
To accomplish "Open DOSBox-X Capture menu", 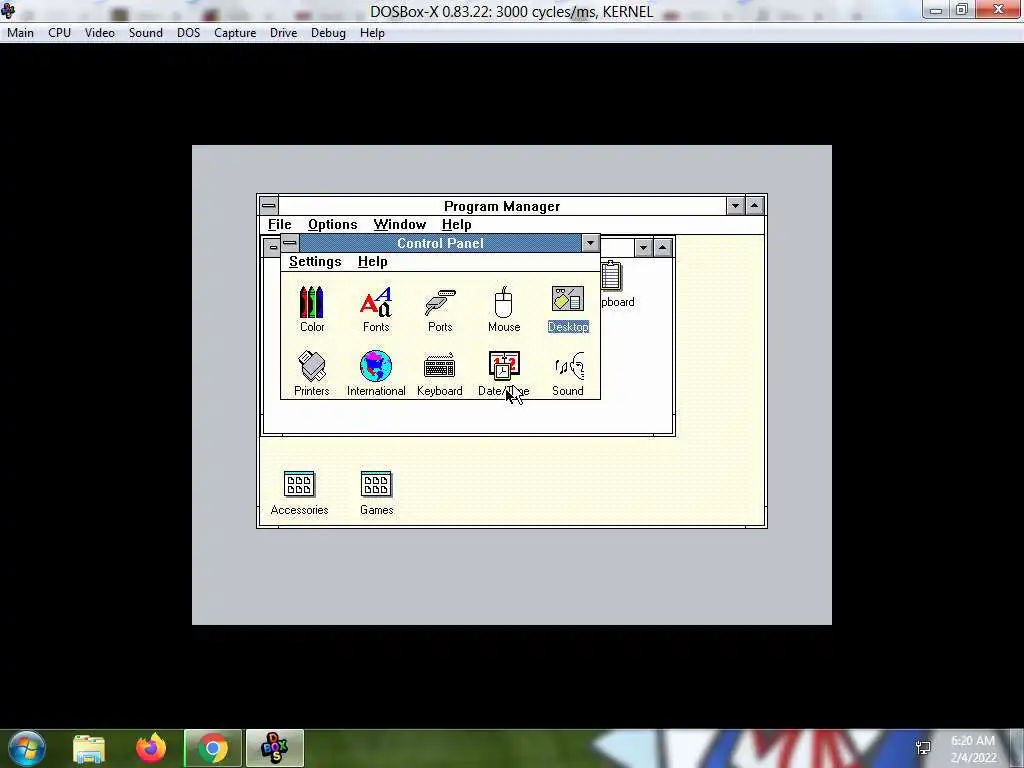I will [235, 33].
